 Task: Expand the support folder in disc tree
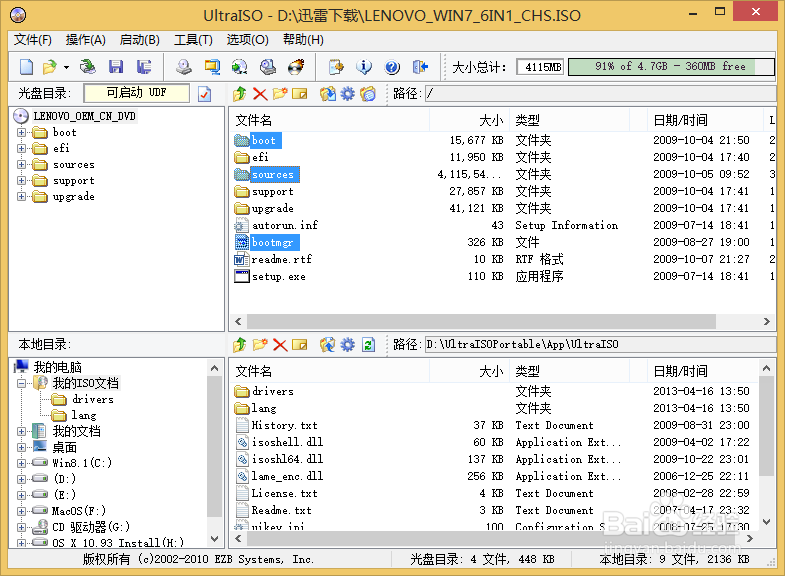click(x=22, y=181)
